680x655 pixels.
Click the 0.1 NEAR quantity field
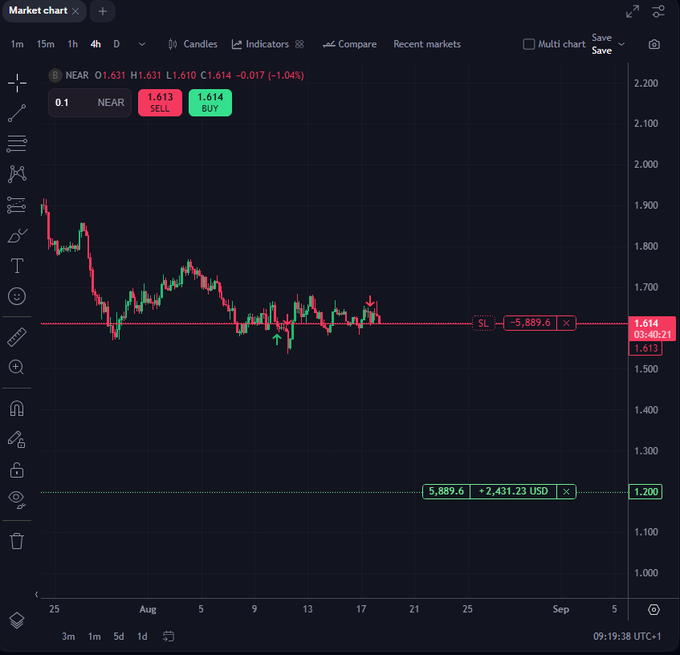pos(90,103)
